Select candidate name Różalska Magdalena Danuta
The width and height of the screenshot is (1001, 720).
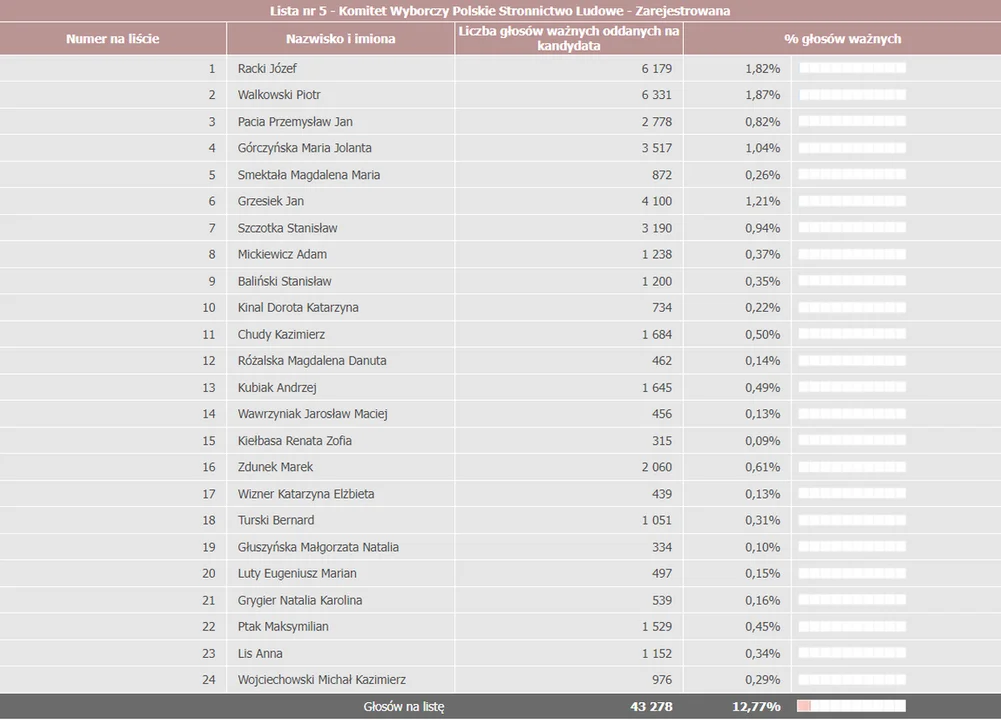(x=312, y=361)
